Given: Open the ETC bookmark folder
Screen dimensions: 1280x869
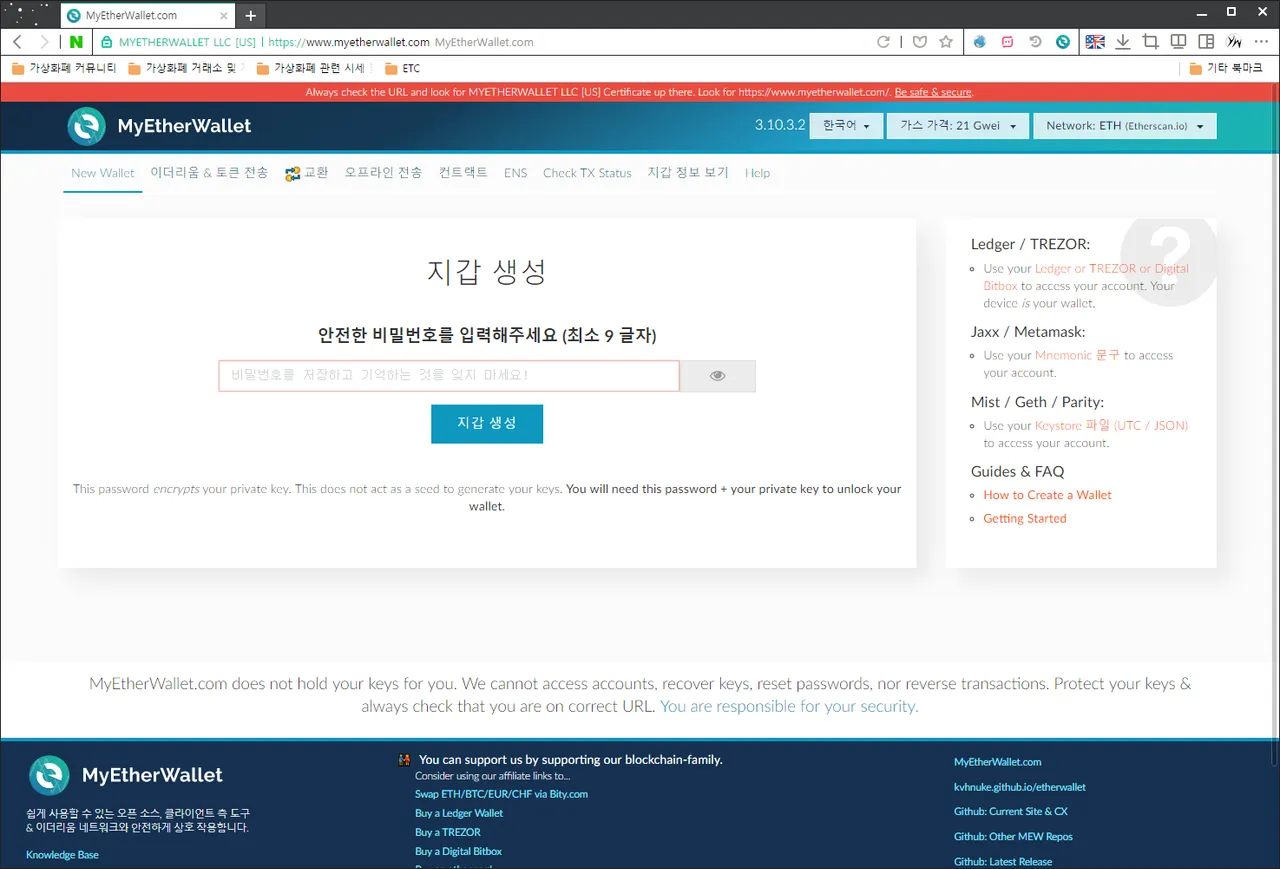Looking at the screenshot, I should [402, 69].
